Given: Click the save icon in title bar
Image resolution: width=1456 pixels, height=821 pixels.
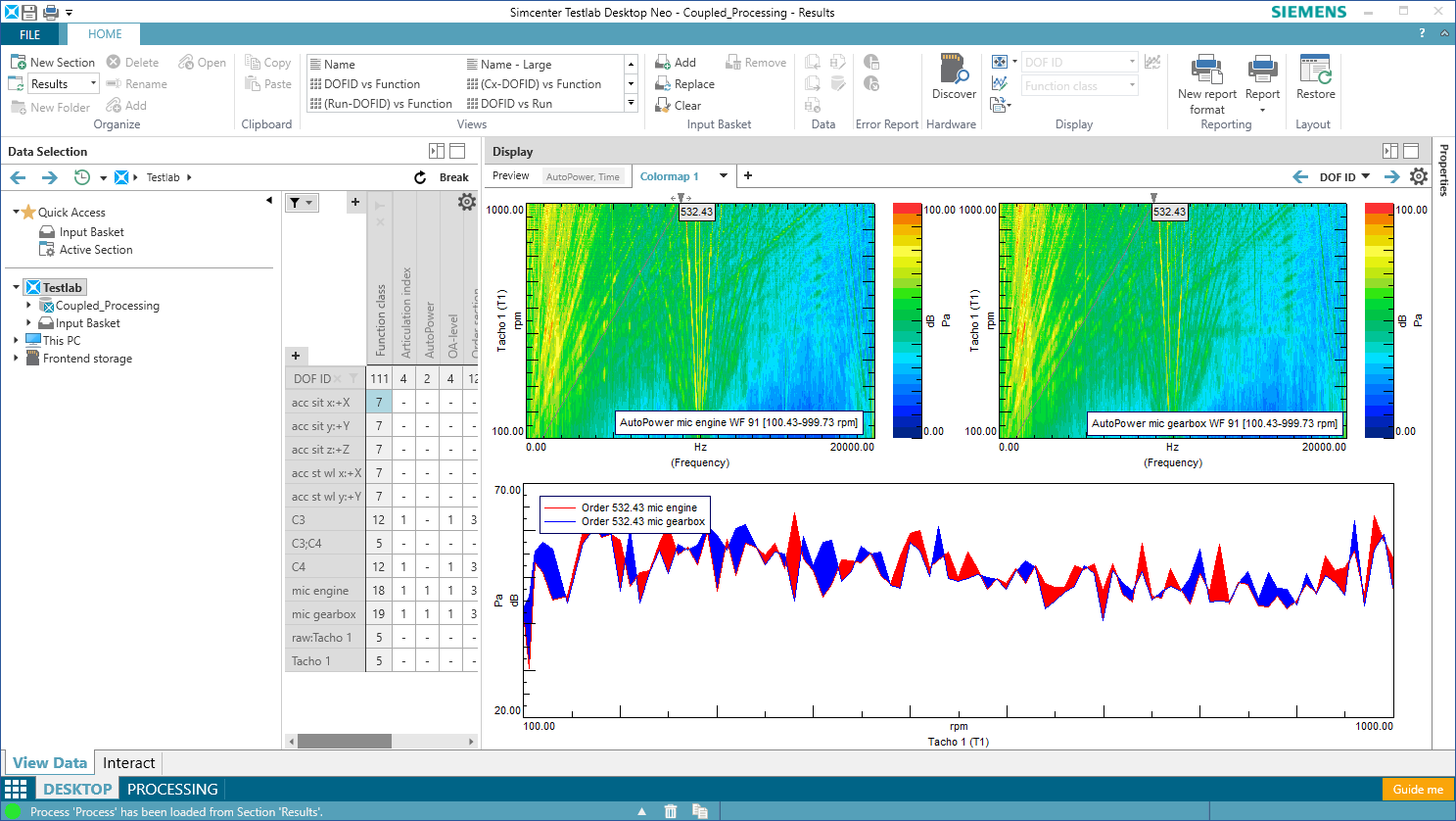Looking at the screenshot, I should 29,12.
